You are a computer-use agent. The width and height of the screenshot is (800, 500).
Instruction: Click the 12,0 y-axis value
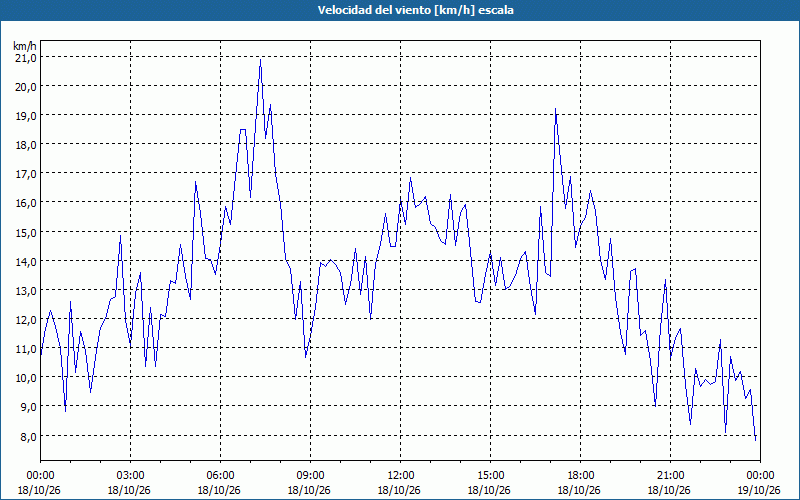click(26, 320)
